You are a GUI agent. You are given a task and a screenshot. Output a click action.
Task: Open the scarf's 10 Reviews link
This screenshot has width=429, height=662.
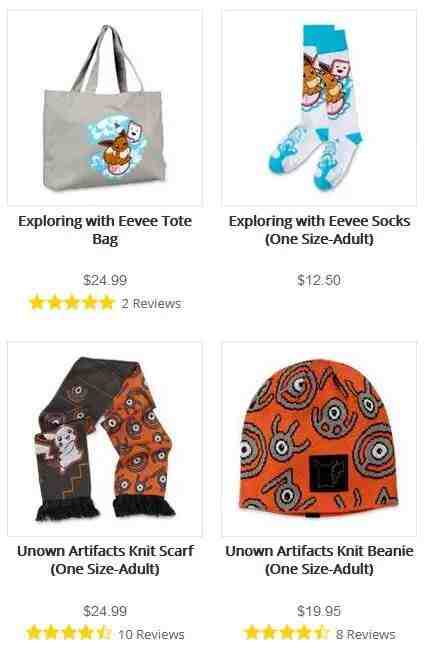pyautogui.click(x=151, y=634)
